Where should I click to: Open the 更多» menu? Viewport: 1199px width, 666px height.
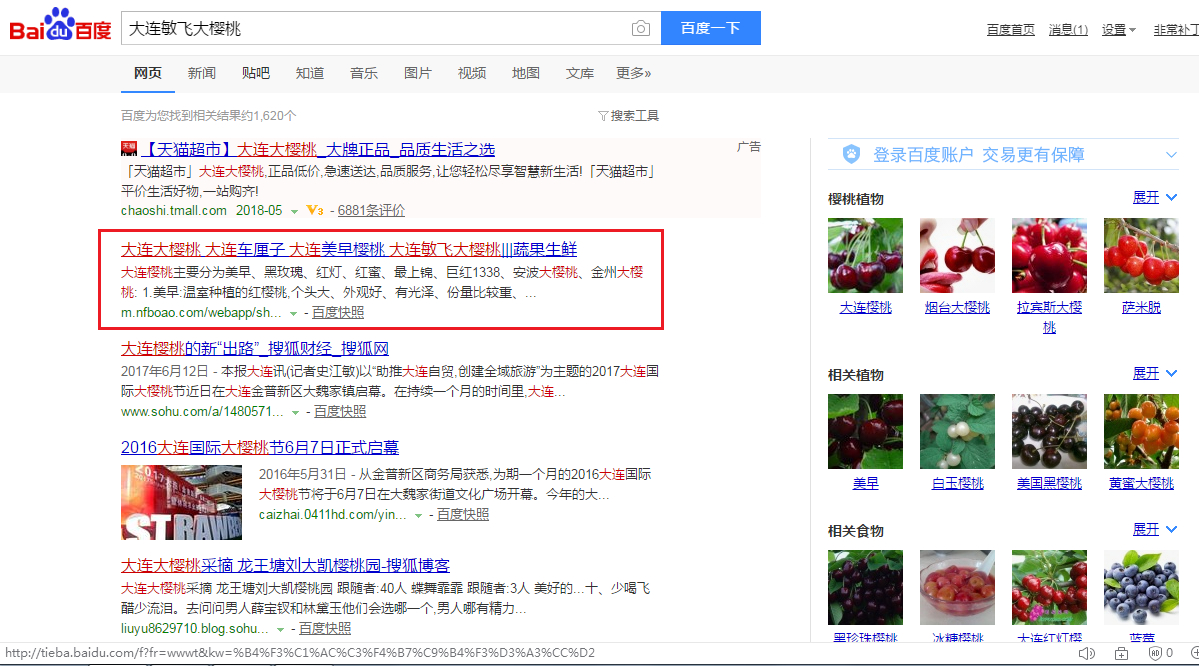pyautogui.click(x=634, y=73)
